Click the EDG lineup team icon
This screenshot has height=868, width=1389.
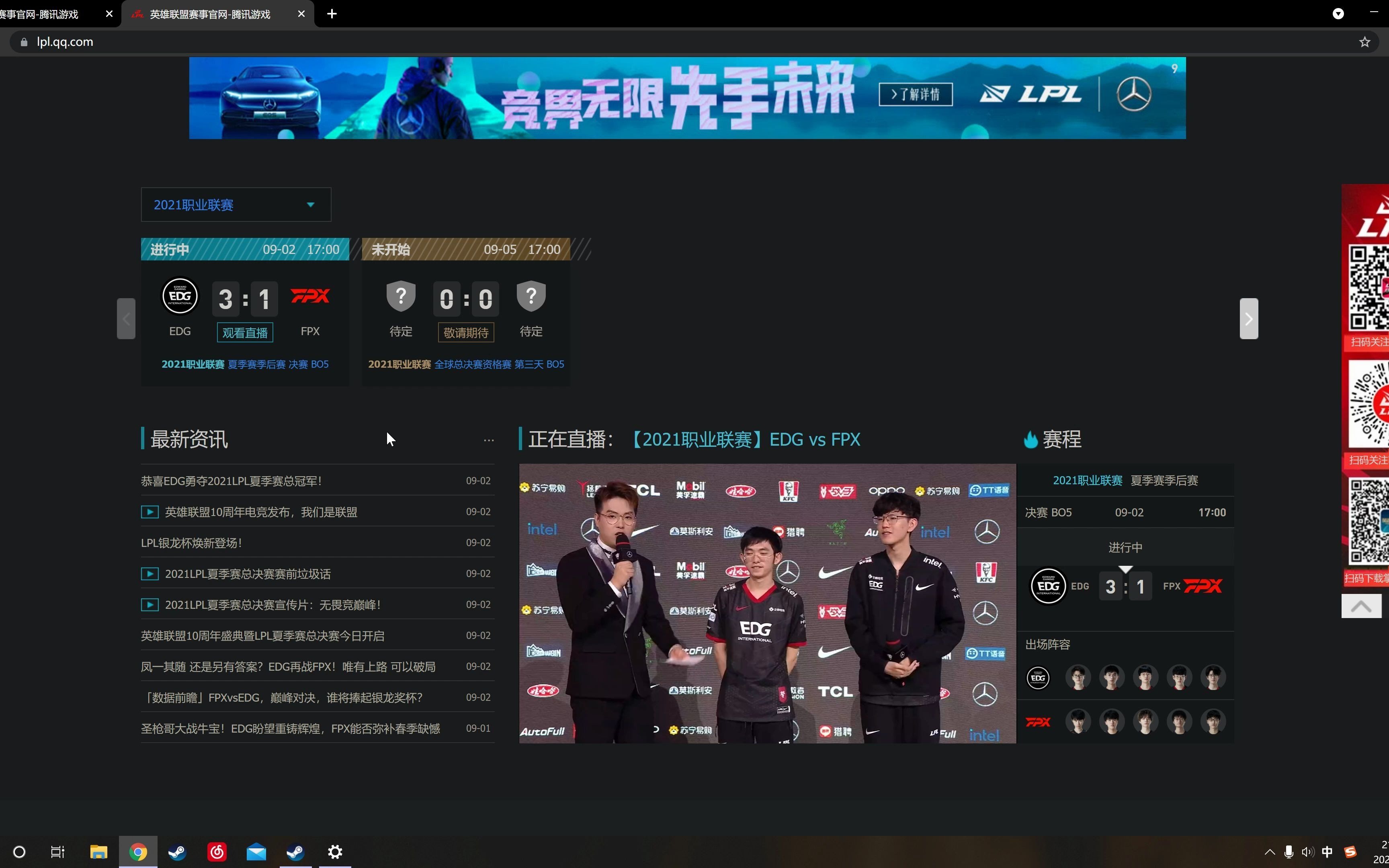click(1038, 678)
